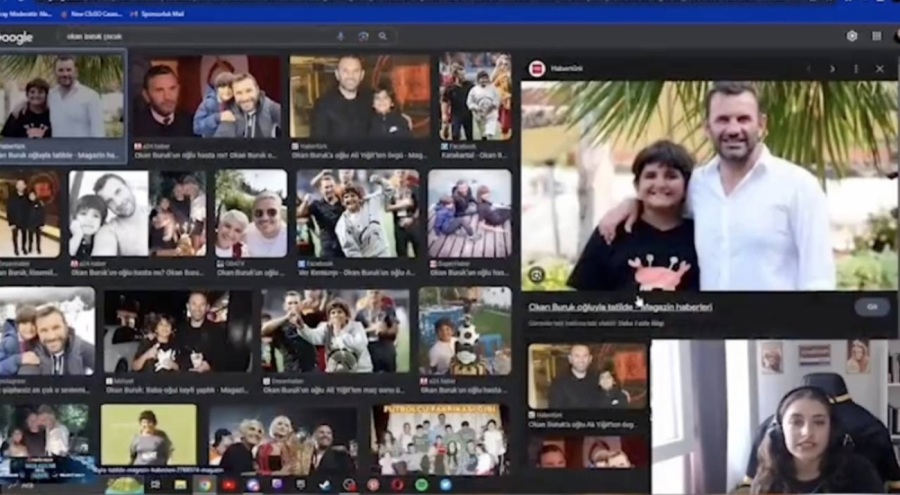Go to previous image in preview panel
Viewport: 900px width, 495px height.
808,69
